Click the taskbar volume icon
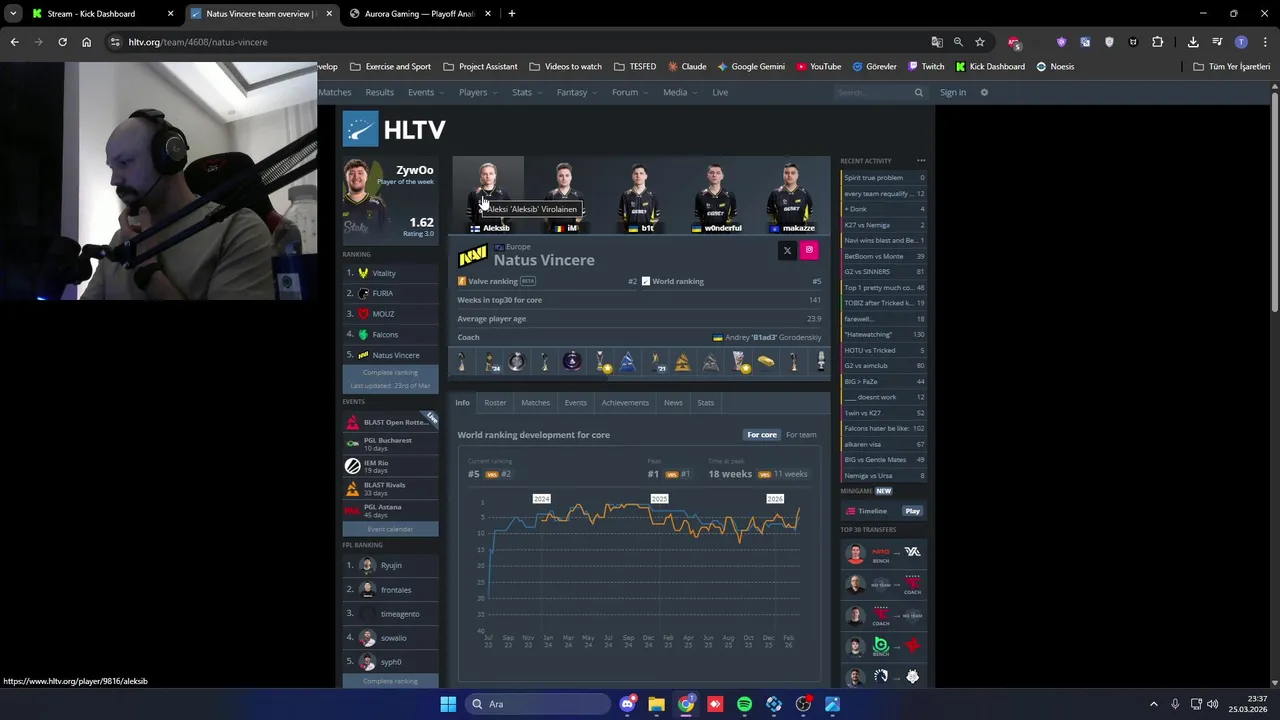 click(1213, 704)
